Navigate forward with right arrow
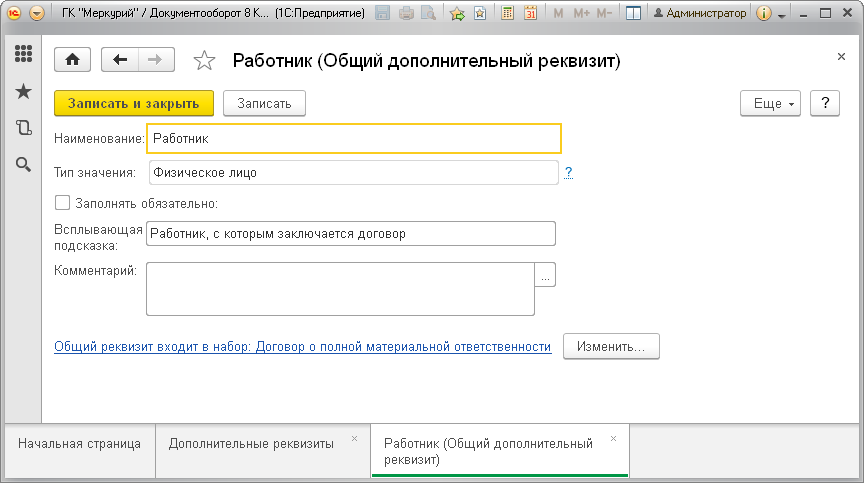The height and width of the screenshot is (483, 864). tap(156, 59)
